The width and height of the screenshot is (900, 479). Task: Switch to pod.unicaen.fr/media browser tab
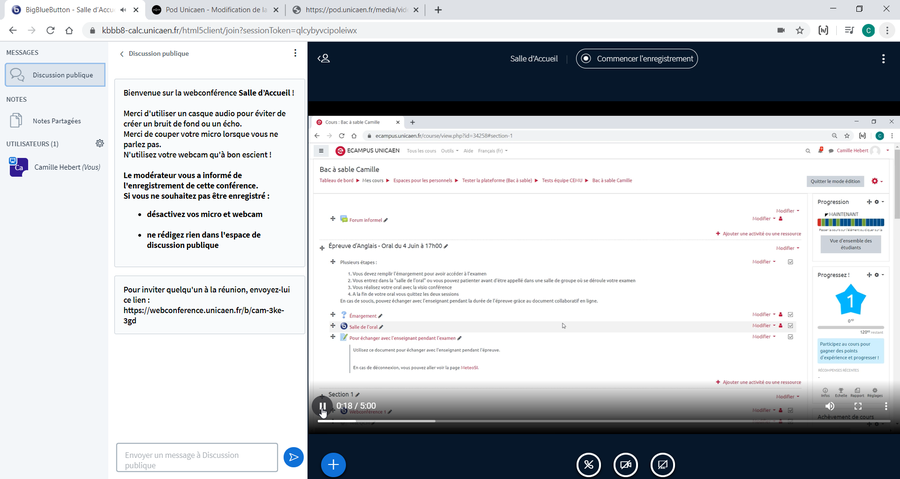tap(356, 10)
